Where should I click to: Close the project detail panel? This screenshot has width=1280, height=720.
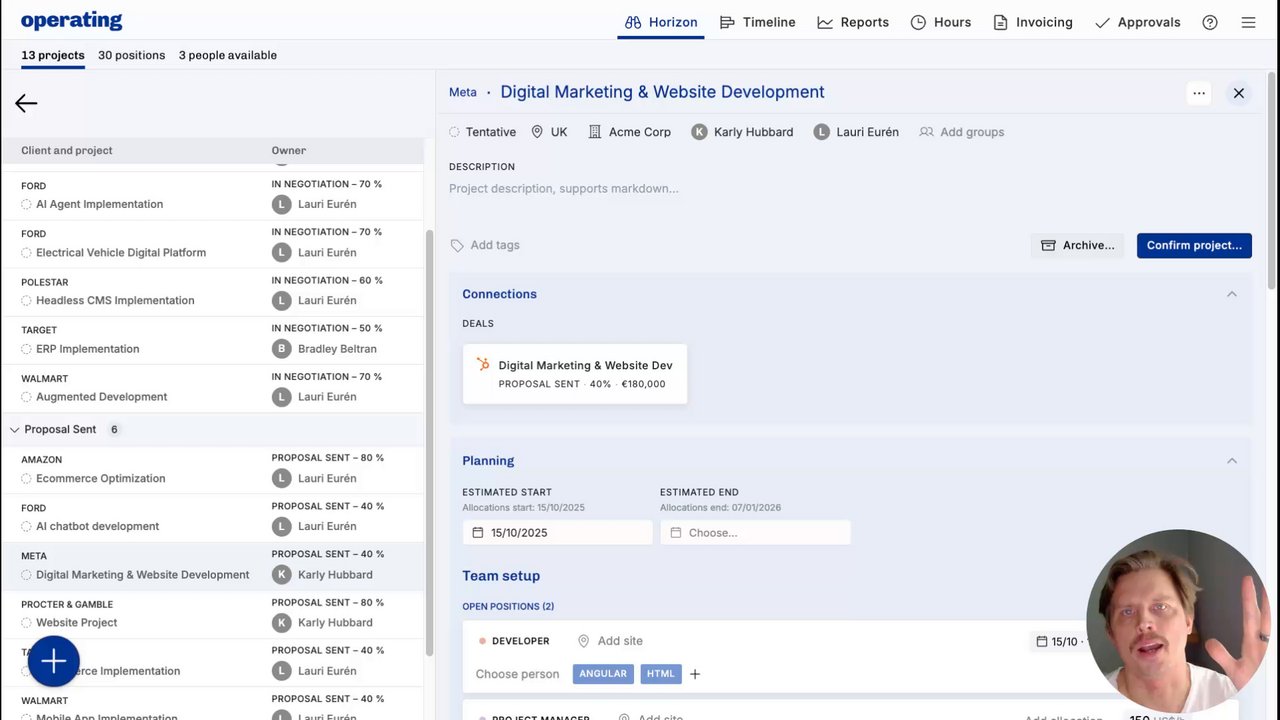(1239, 93)
